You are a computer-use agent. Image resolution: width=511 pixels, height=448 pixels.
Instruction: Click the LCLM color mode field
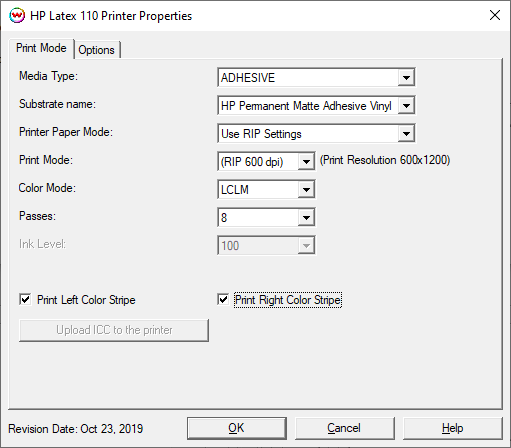click(258, 190)
